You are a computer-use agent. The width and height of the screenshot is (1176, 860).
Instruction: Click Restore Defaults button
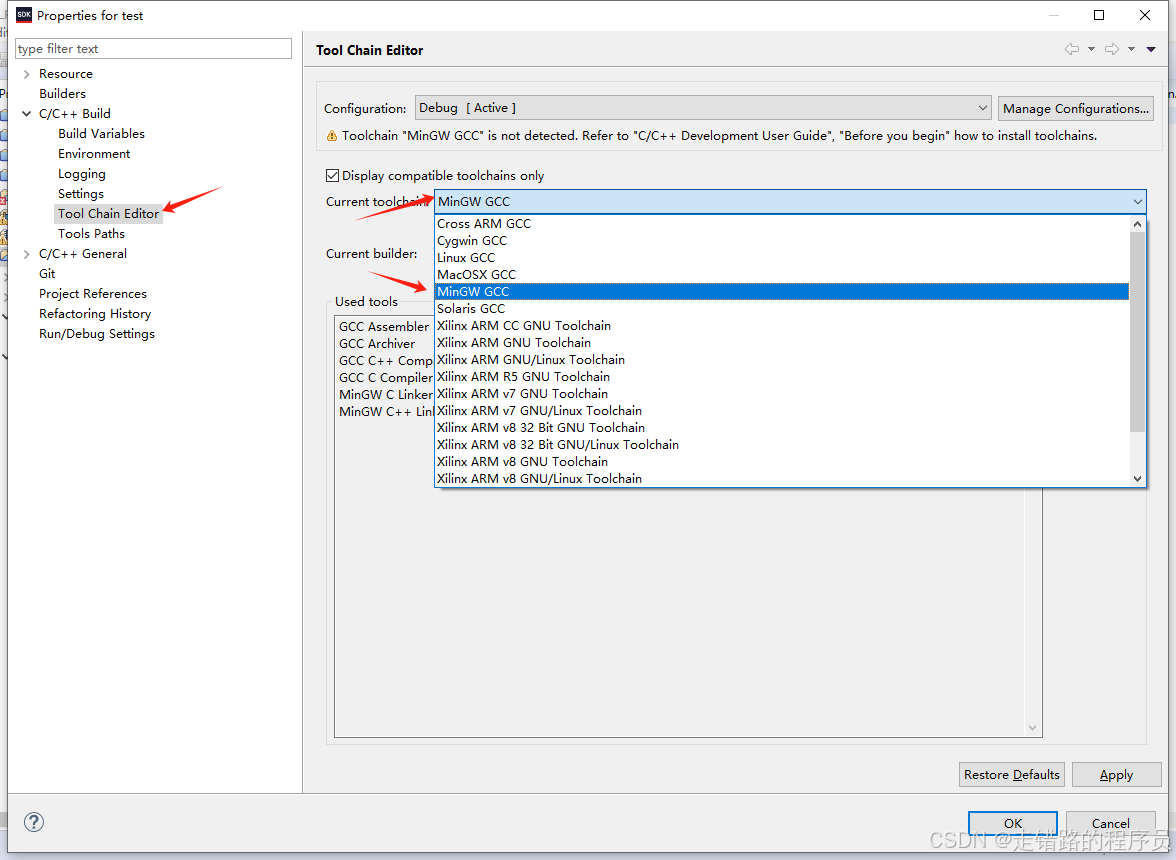[1012, 775]
